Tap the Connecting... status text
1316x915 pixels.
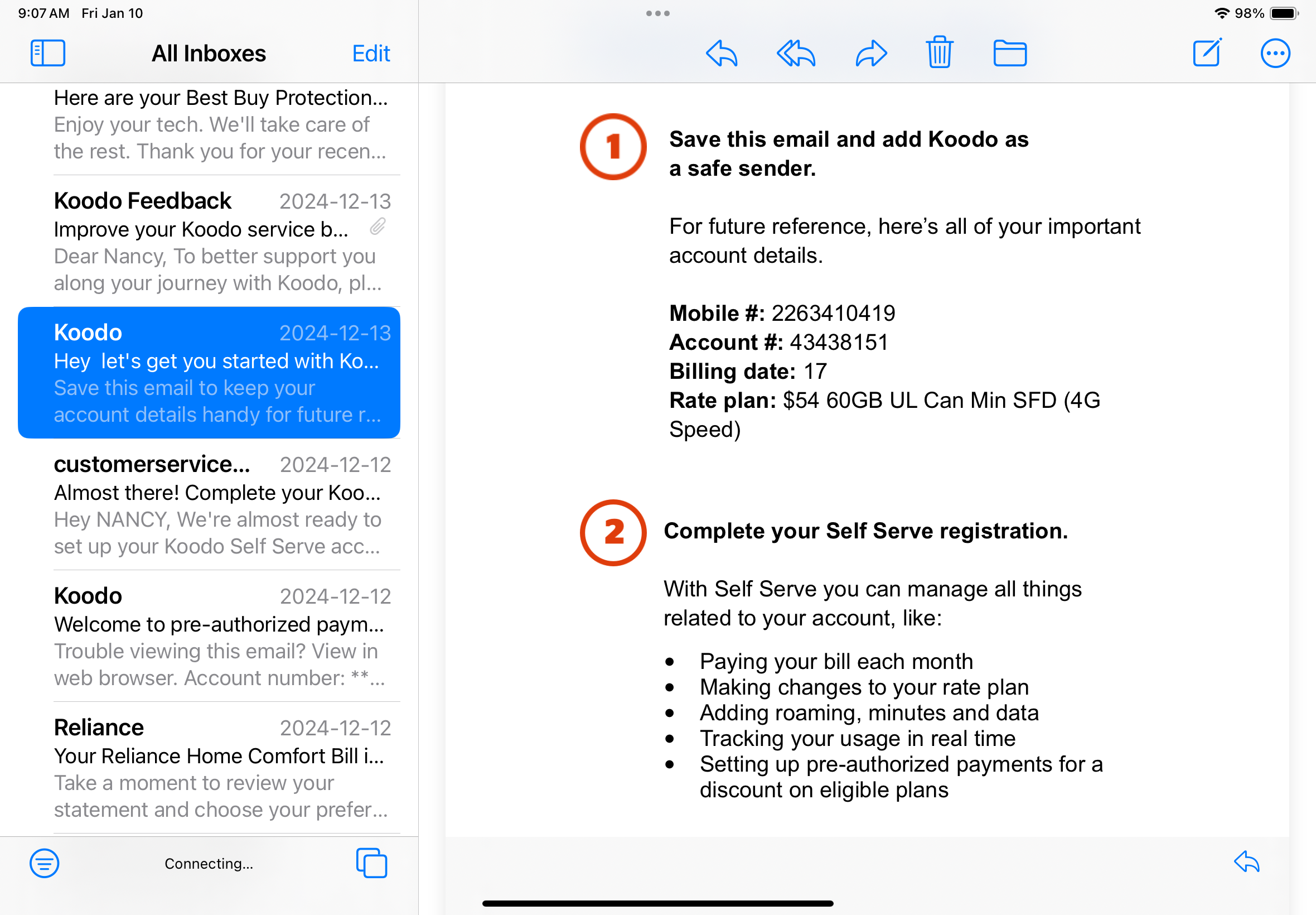(x=209, y=864)
